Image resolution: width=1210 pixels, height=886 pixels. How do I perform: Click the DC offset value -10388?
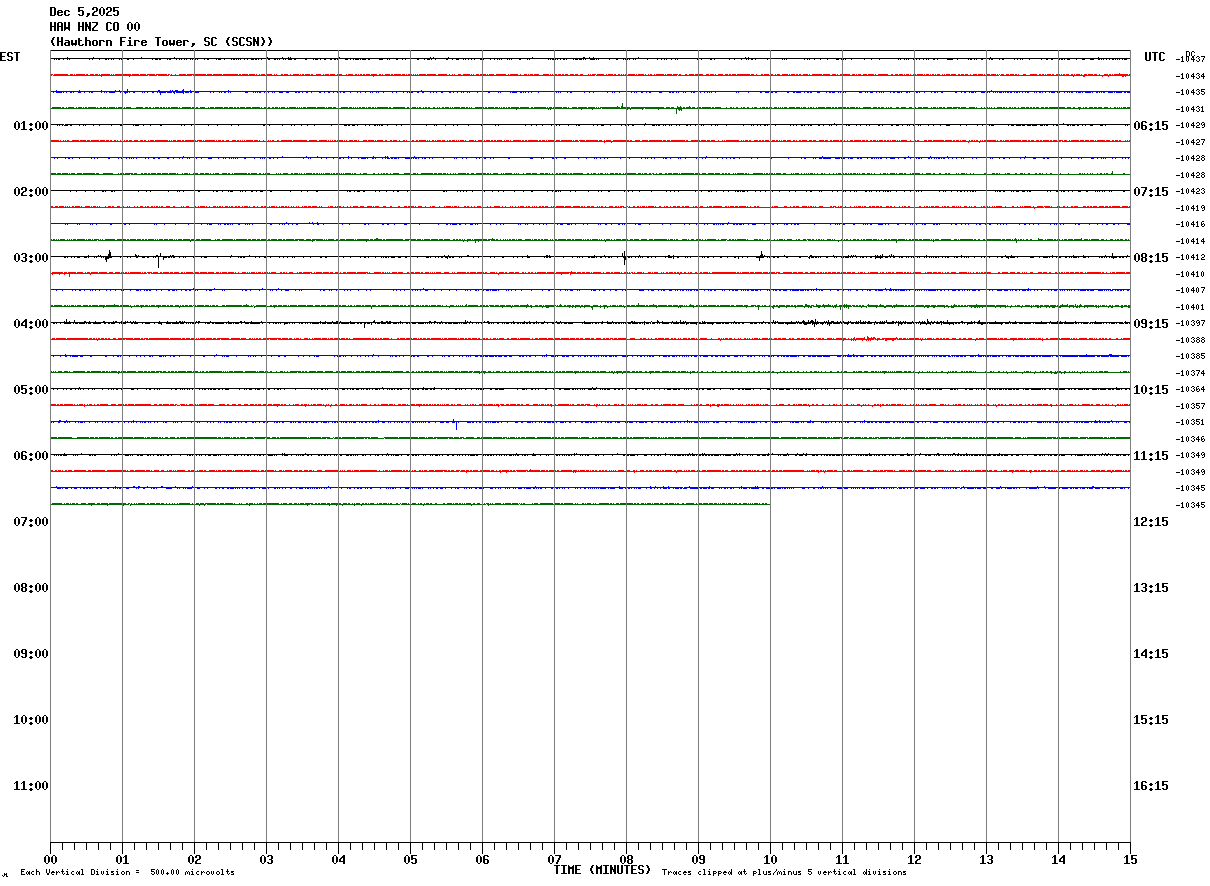(x=1190, y=340)
